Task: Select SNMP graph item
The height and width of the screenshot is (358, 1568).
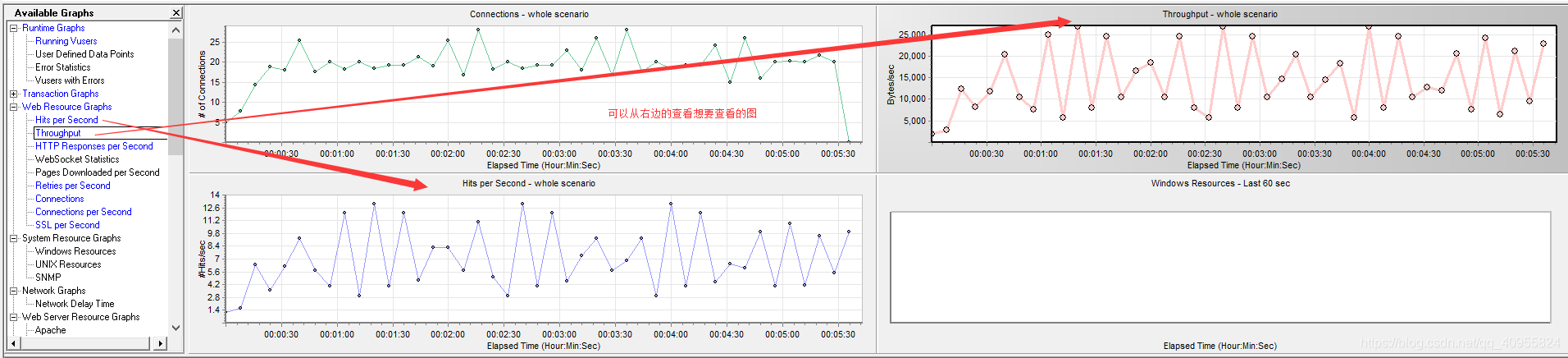Action: click(48, 278)
